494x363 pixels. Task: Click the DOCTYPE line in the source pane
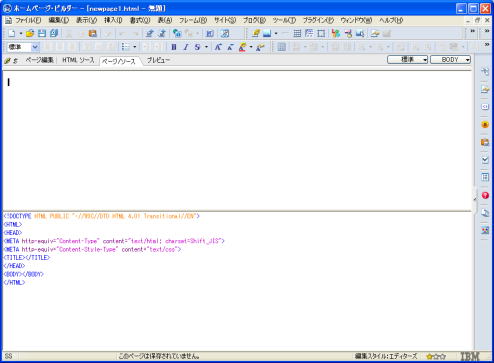pyautogui.click(x=101, y=216)
